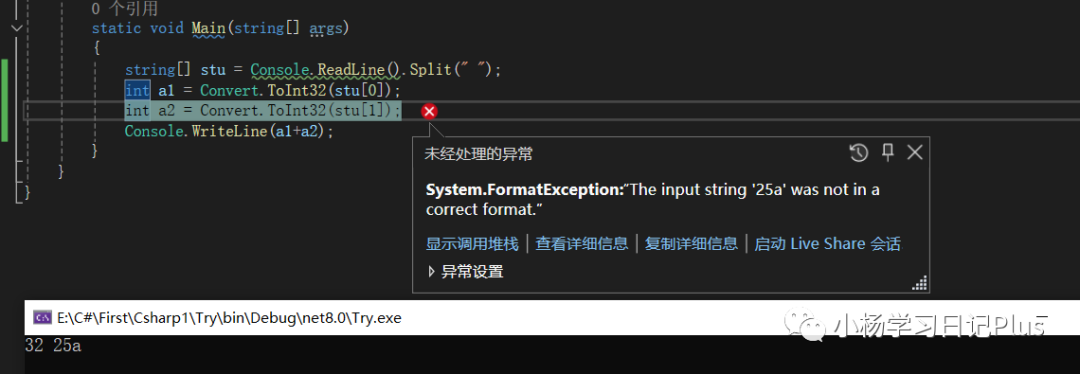The image size is (1080, 374).
Task: Open exception history clock icon
Action: [858, 153]
